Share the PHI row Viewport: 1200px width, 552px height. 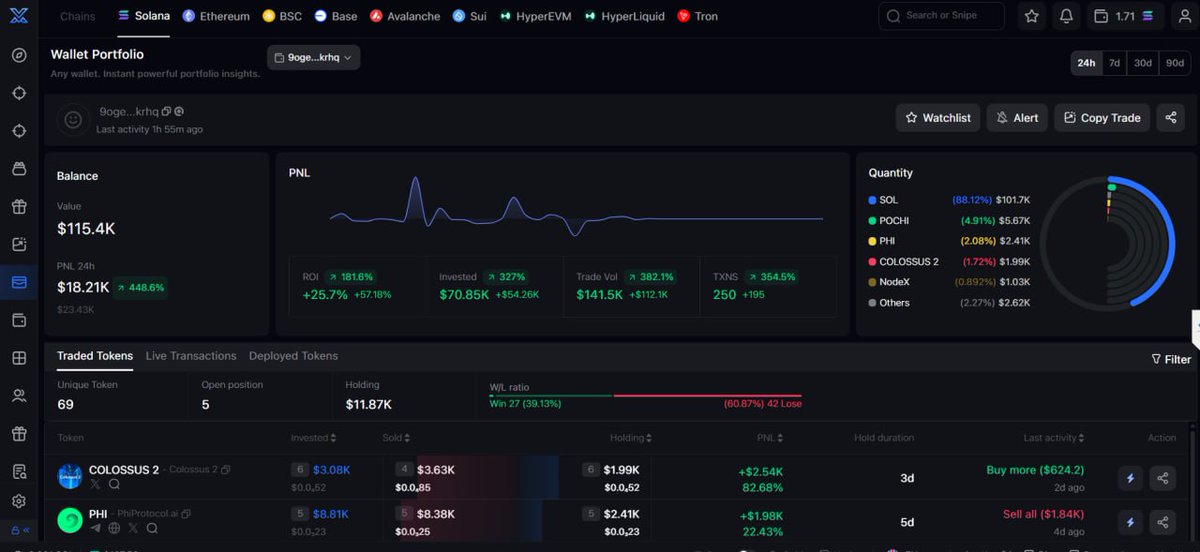point(1162,522)
